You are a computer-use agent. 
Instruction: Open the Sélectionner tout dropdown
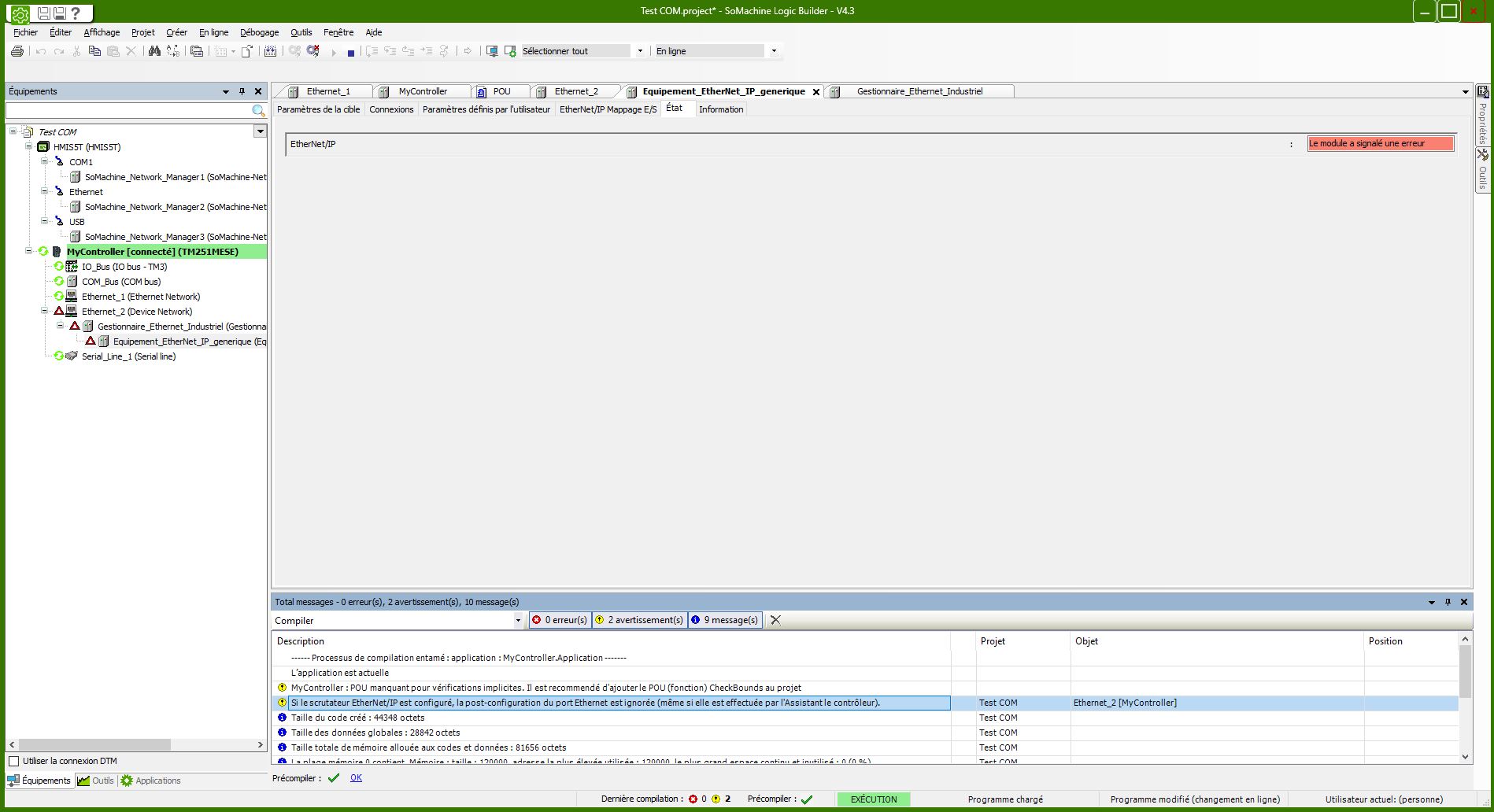pos(640,51)
